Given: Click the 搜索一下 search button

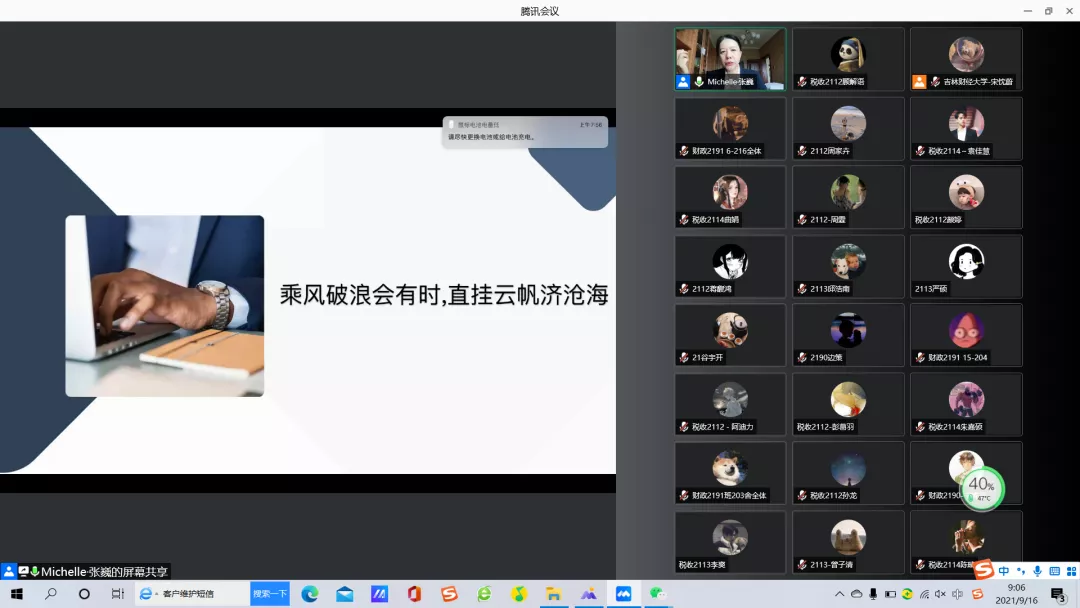Looking at the screenshot, I should click(x=269, y=594).
